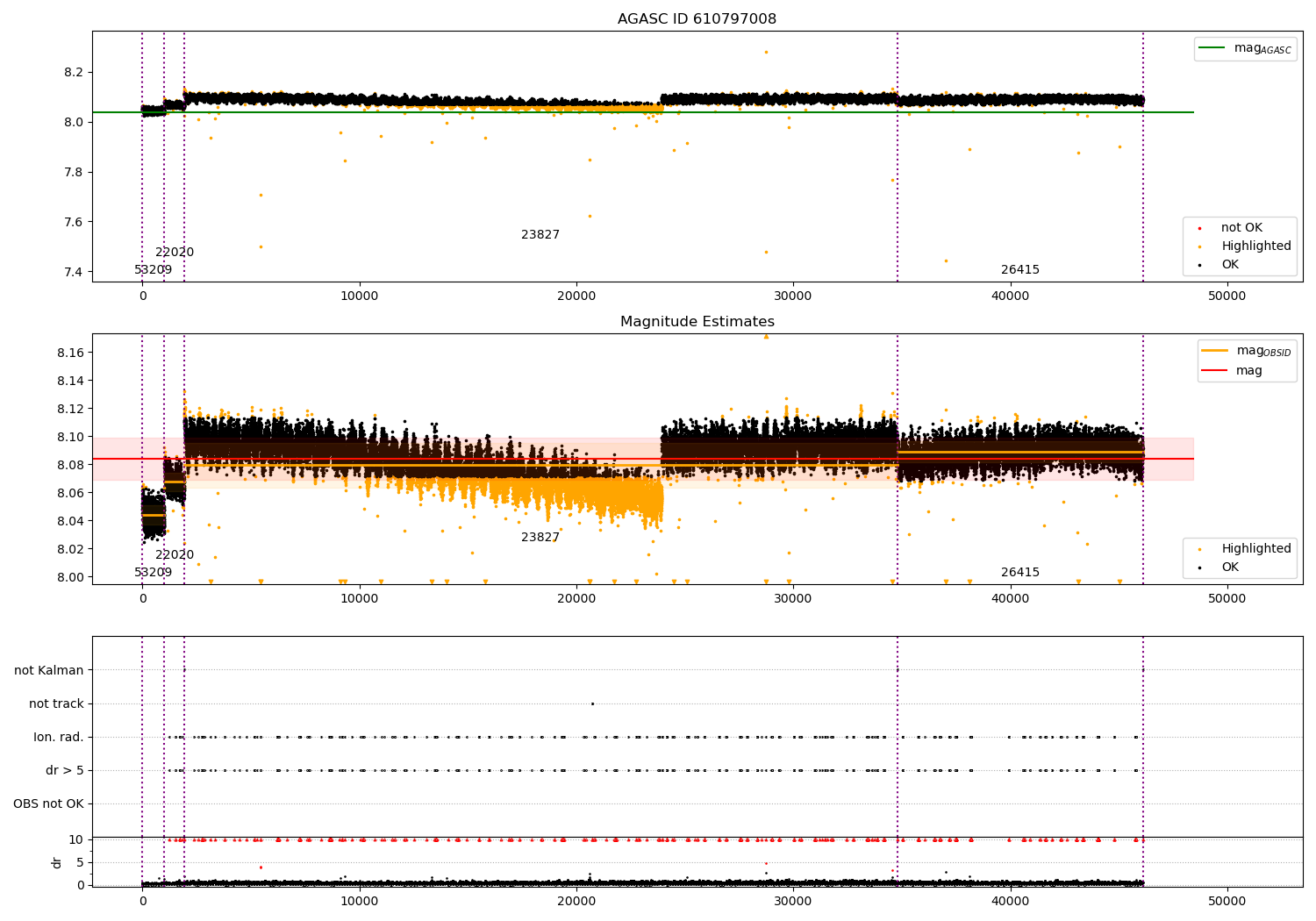The width and height of the screenshot is (1316, 921).
Task: Click y-axis tick "7.8" in the top plot
Action: click(74, 172)
